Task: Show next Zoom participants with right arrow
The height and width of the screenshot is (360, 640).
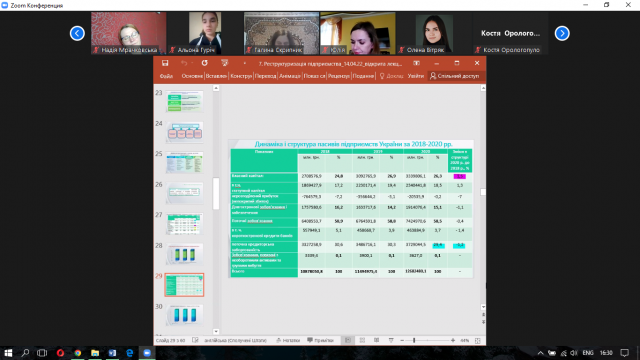Action: point(562,33)
